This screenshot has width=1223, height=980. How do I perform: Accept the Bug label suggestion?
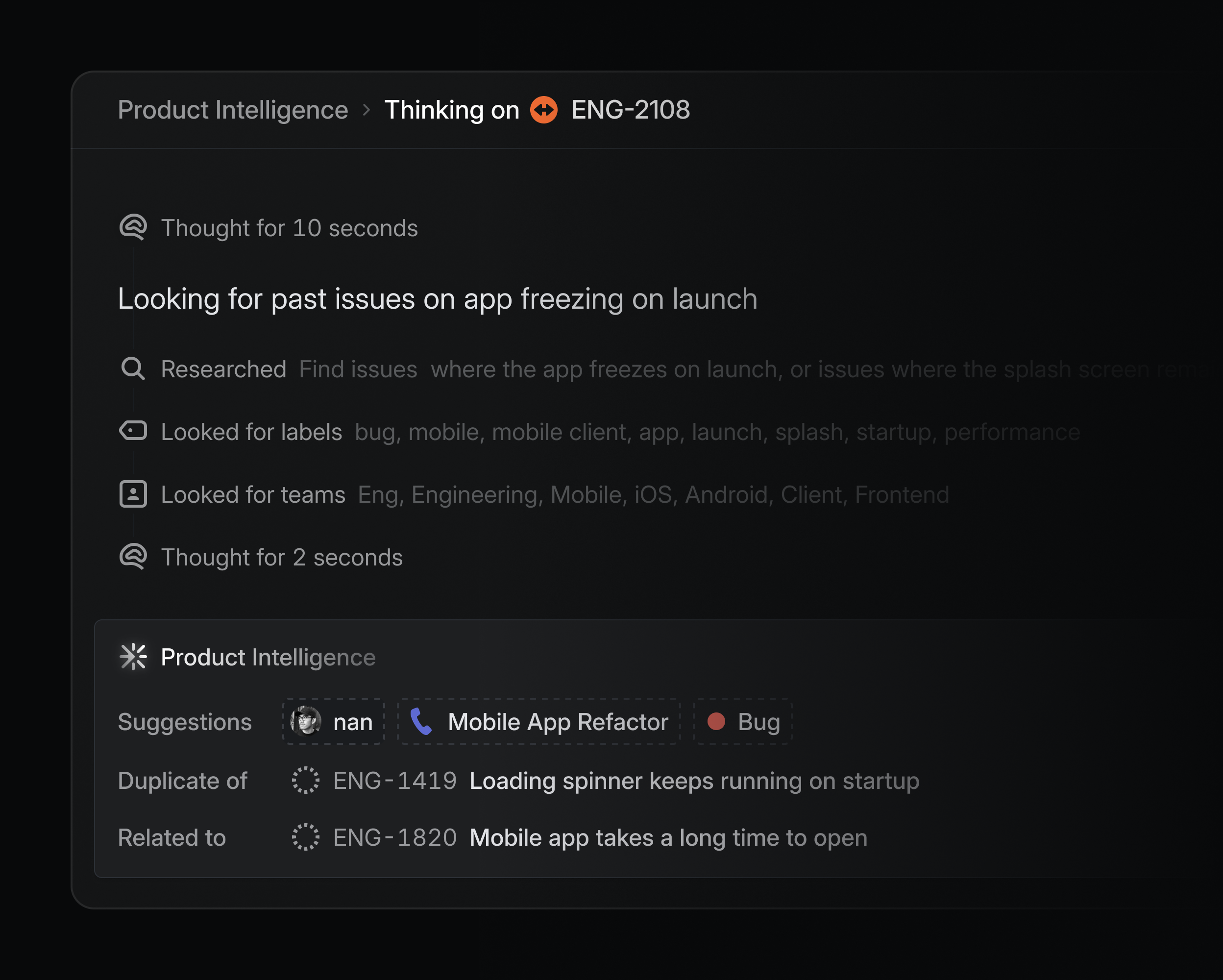pyautogui.click(x=742, y=721)
